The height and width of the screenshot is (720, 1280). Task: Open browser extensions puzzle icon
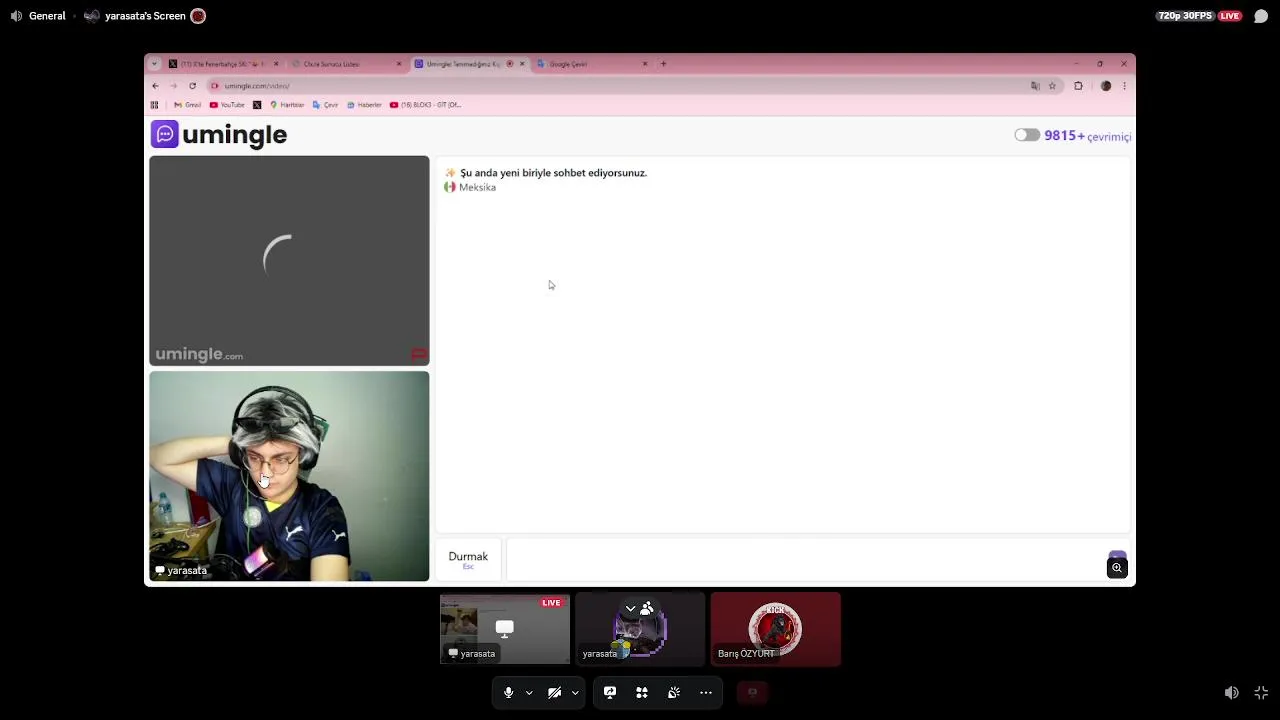(1078, 86)
